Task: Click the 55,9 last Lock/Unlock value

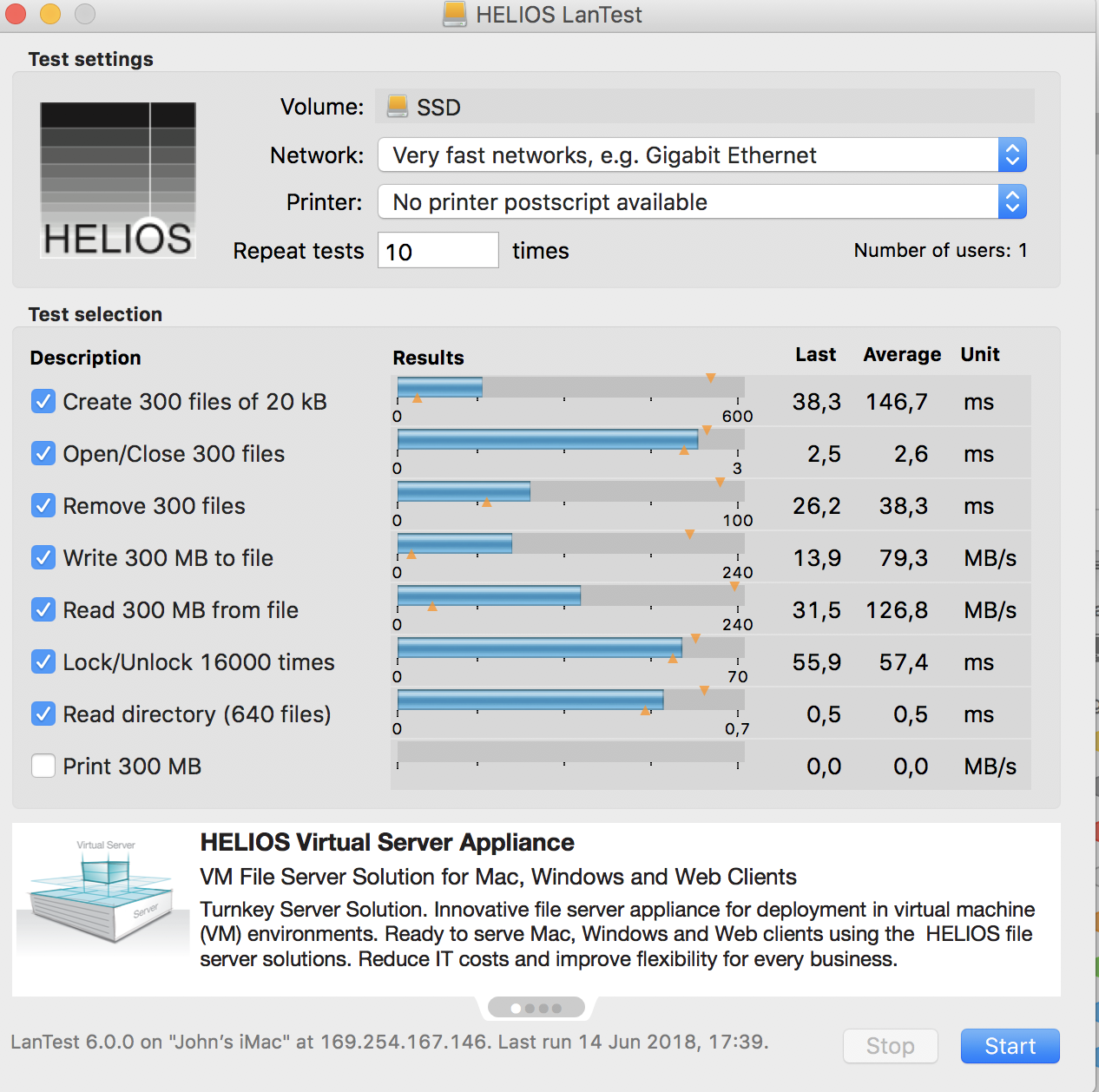Action: pos(817,662)
